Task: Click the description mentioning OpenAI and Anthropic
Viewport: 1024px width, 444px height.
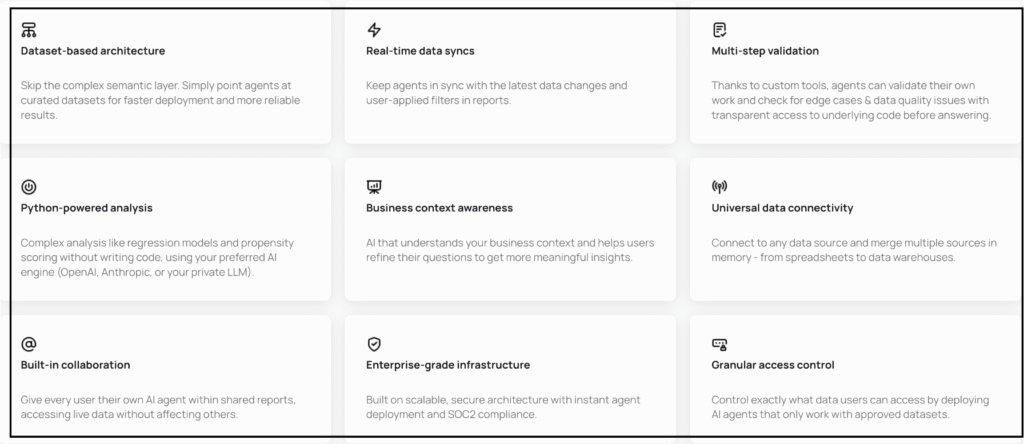Action: click(x=157, y=257)
